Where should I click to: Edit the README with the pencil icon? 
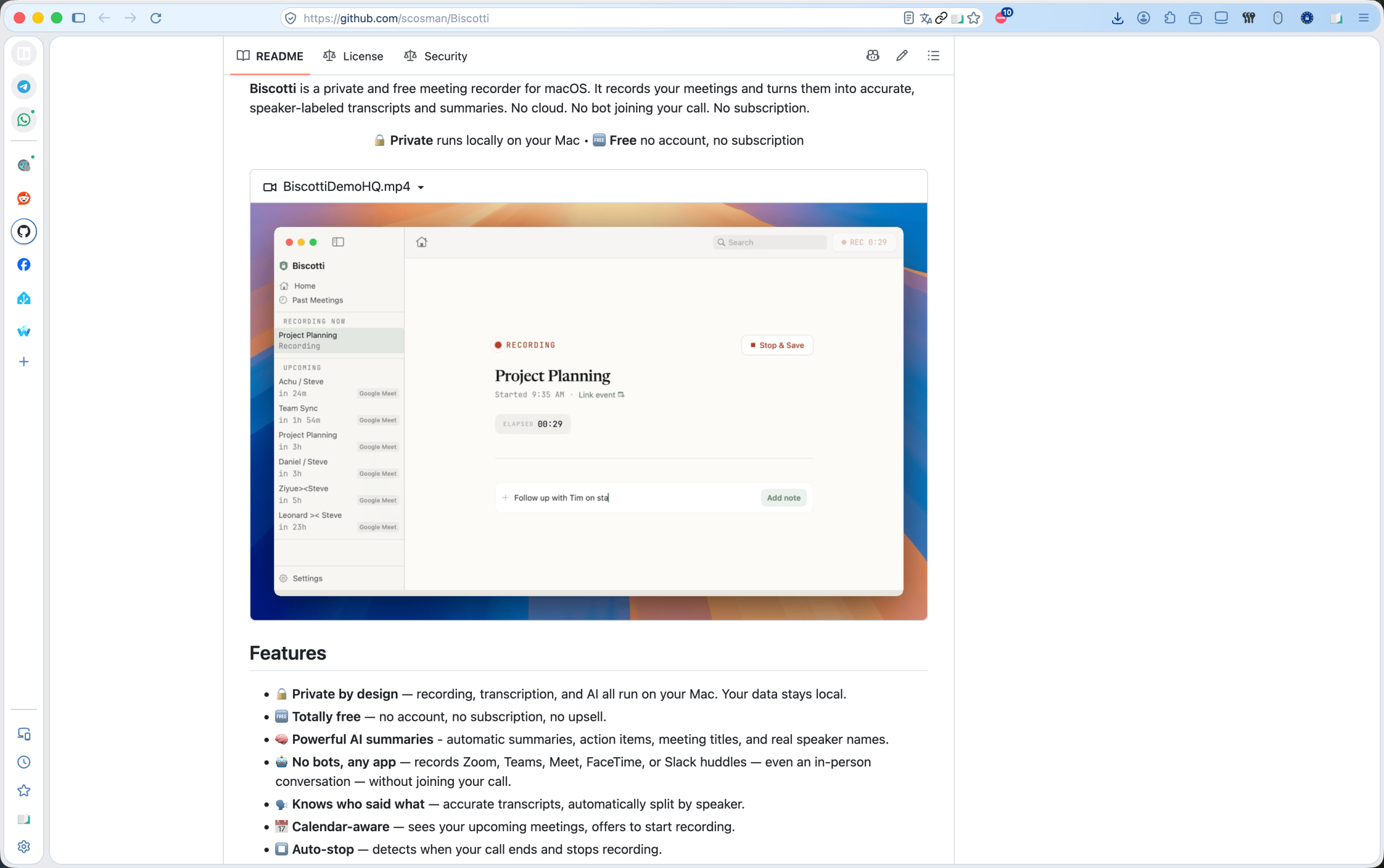click(x=902, y=56)
